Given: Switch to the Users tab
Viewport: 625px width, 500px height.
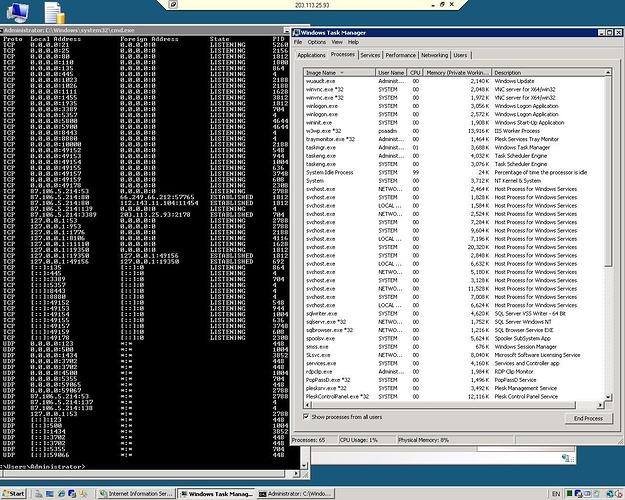Looking at the screenshot, I should [x=460, y=55].
